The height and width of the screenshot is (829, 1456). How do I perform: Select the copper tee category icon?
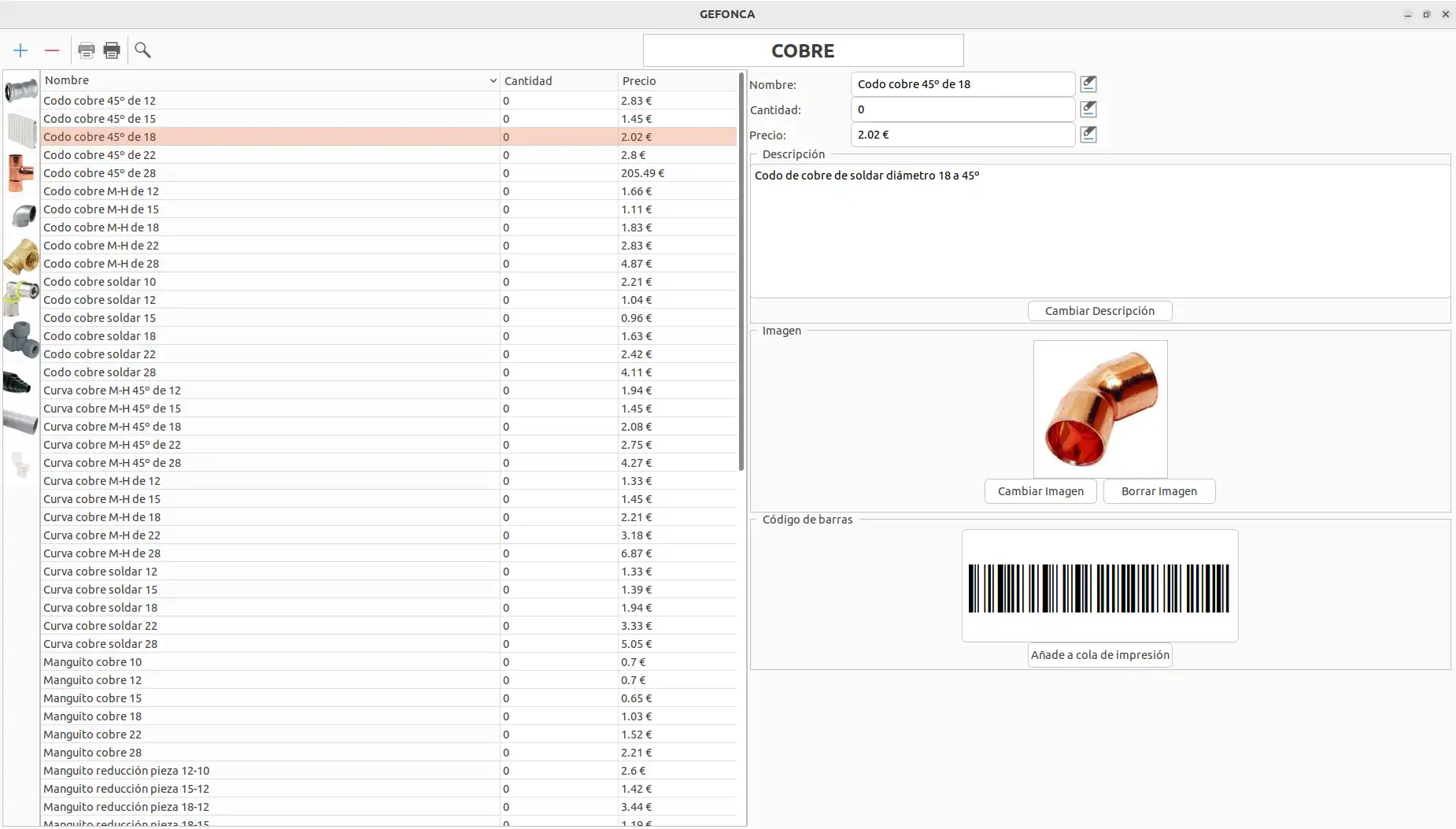(21, 172)
